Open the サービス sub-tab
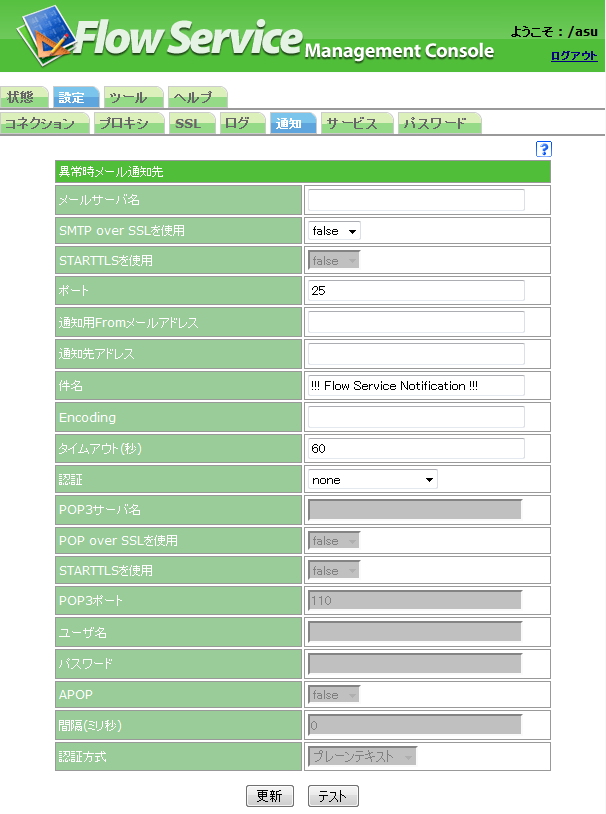 click(x=353, y=124)
